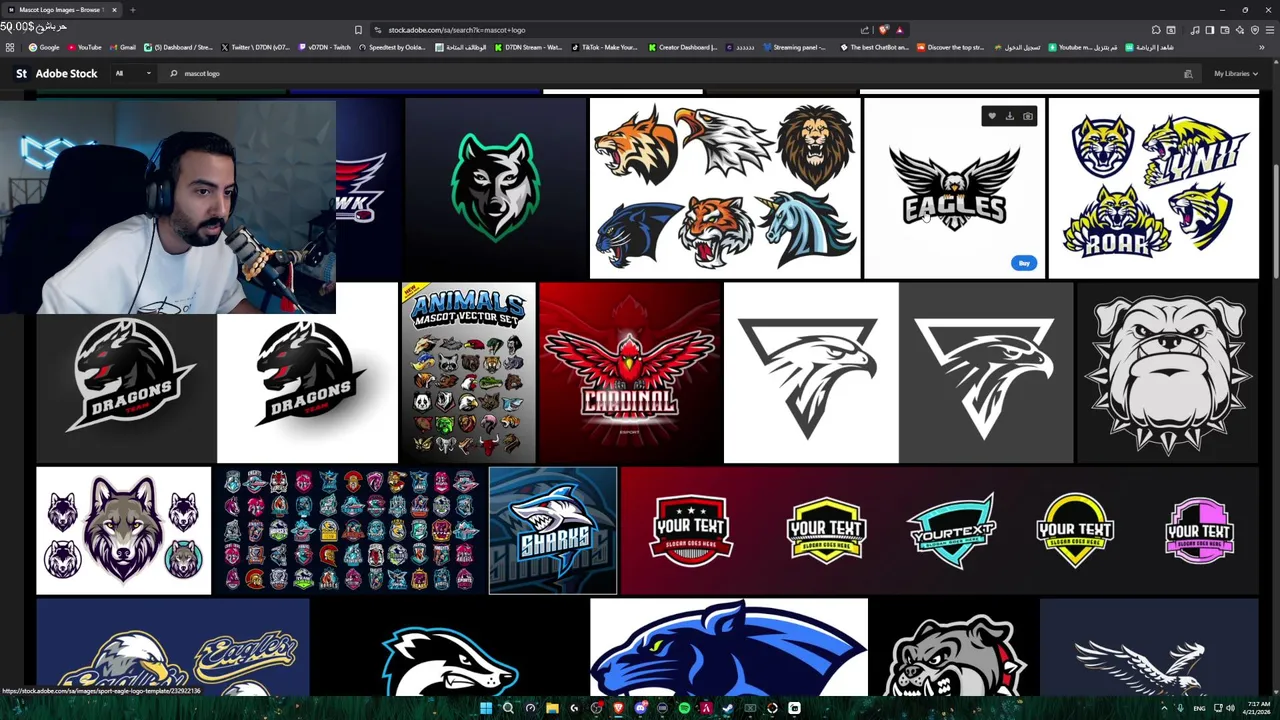1280x720 pixels.
Task: Open Spotify from the taskbar
Action: [x=683, y=708]
